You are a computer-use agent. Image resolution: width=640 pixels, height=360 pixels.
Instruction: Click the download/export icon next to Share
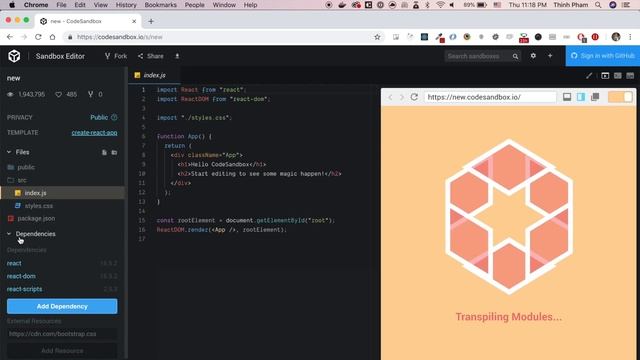coord(177,56)
